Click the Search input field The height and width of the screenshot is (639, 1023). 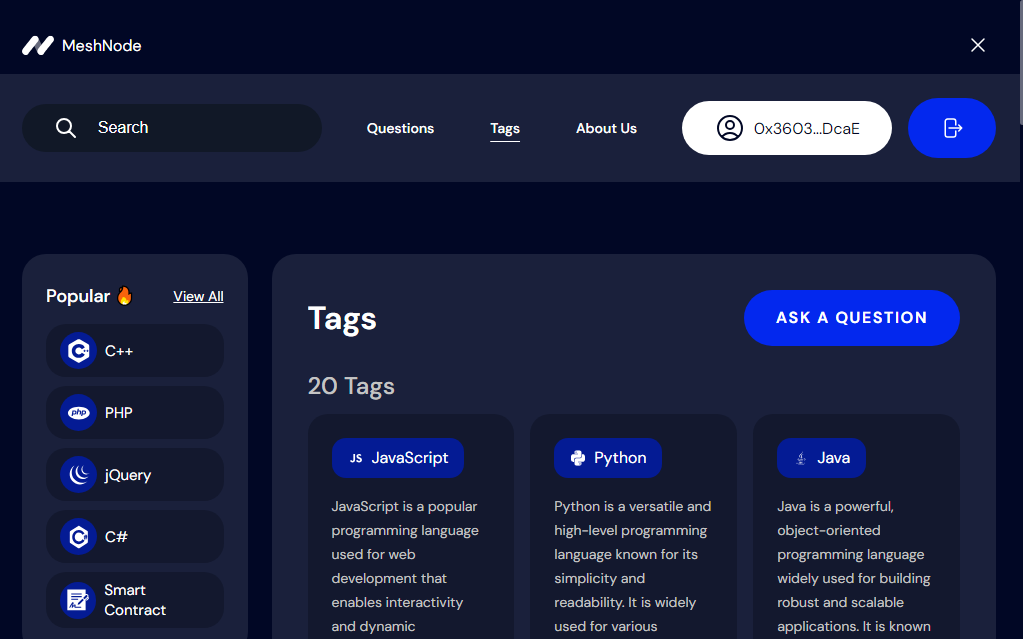coord(172,128)
